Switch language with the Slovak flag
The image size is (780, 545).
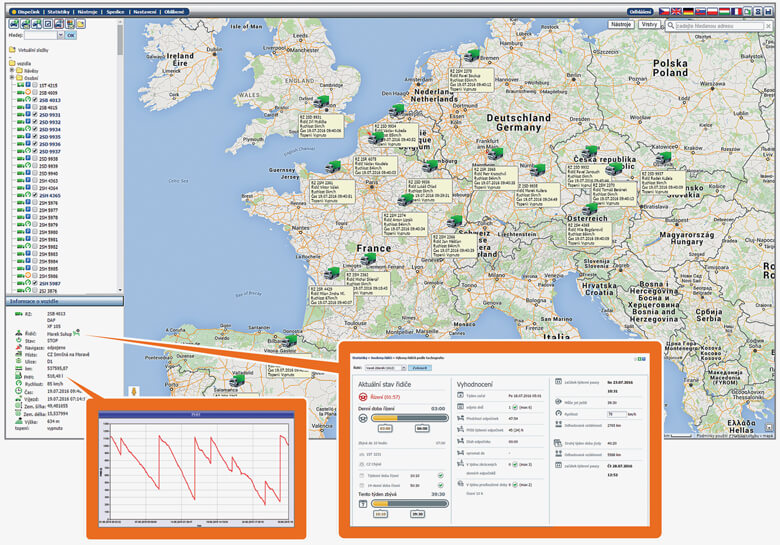click(700, 11)
